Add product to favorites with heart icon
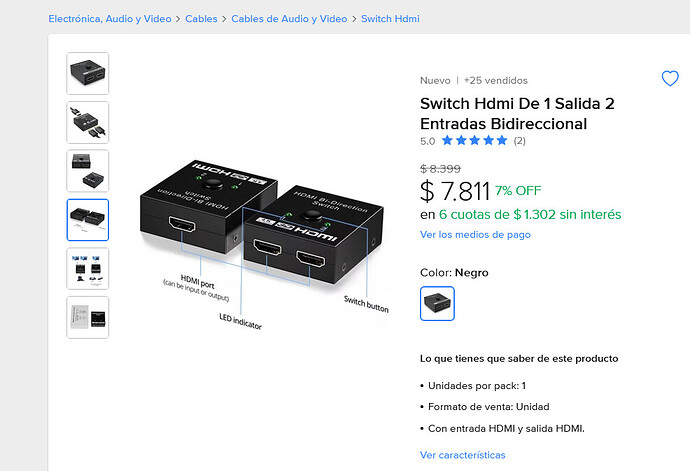 tap(670, 79)
